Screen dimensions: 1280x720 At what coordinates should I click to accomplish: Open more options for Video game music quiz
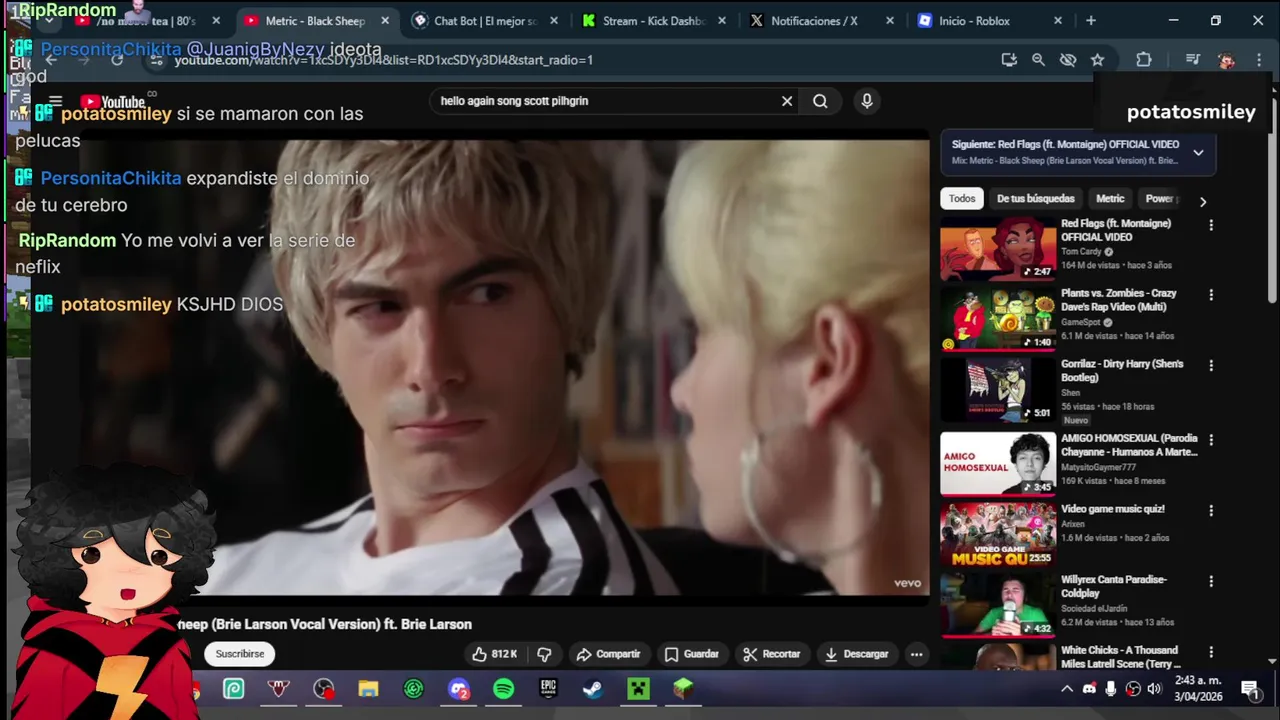coord(1211,510)
